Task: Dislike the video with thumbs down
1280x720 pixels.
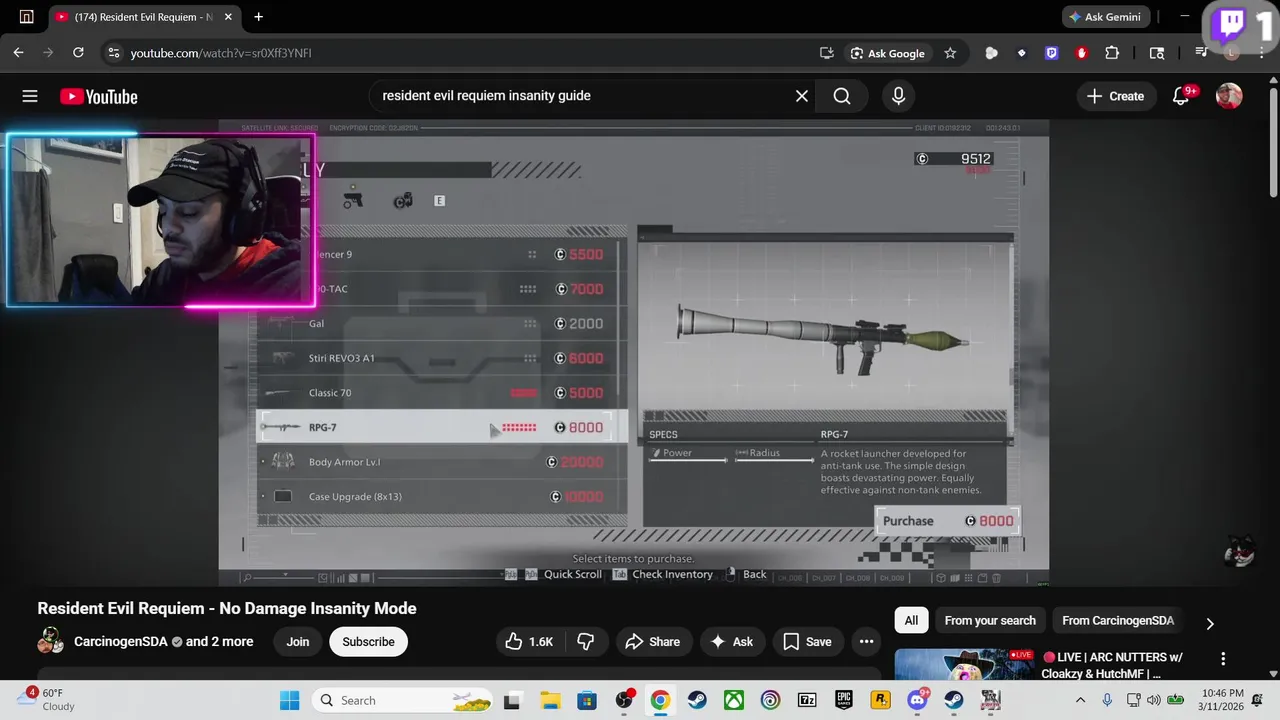Action: 586,642
